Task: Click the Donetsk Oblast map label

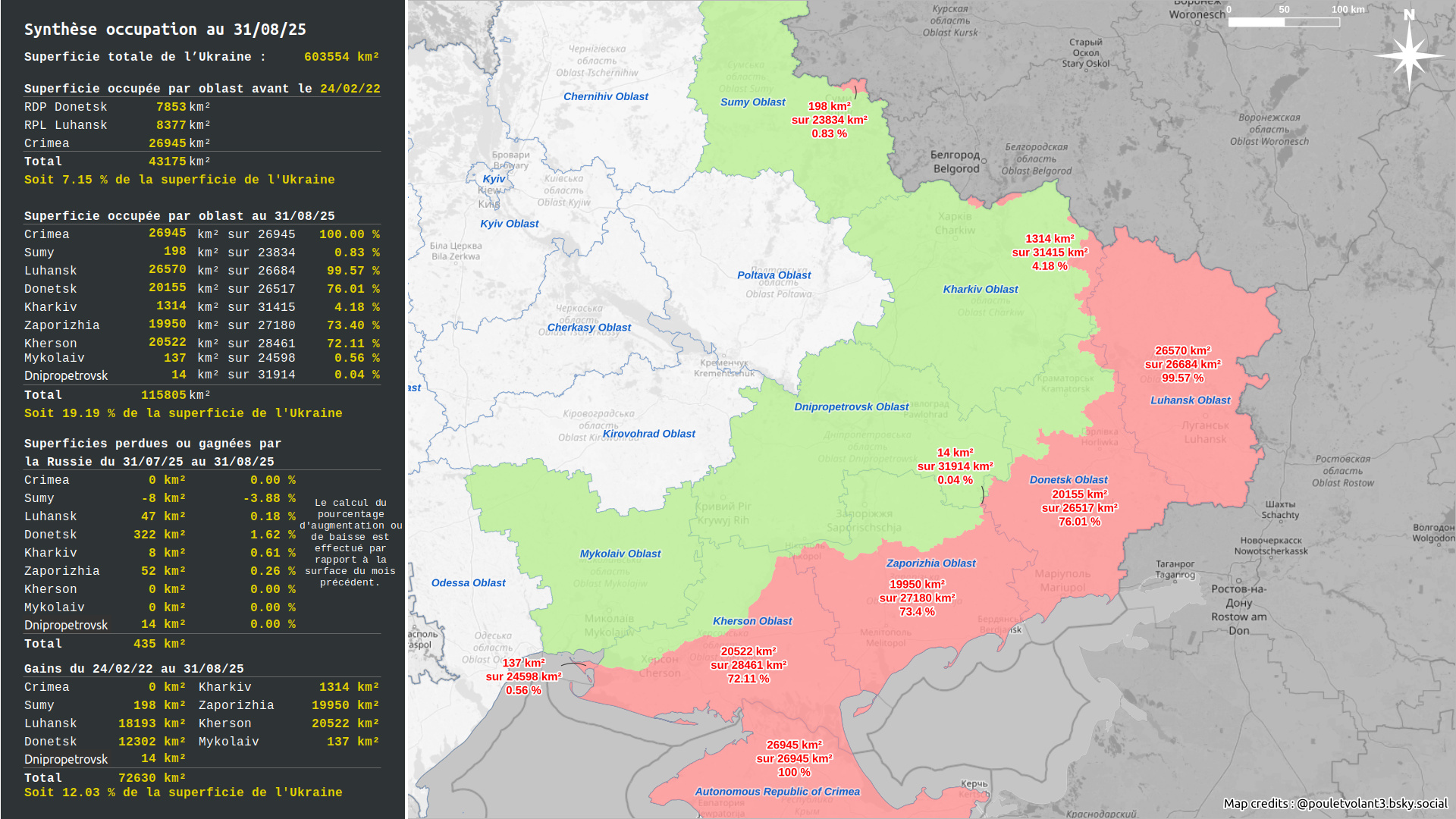Action: (1068, 480)
